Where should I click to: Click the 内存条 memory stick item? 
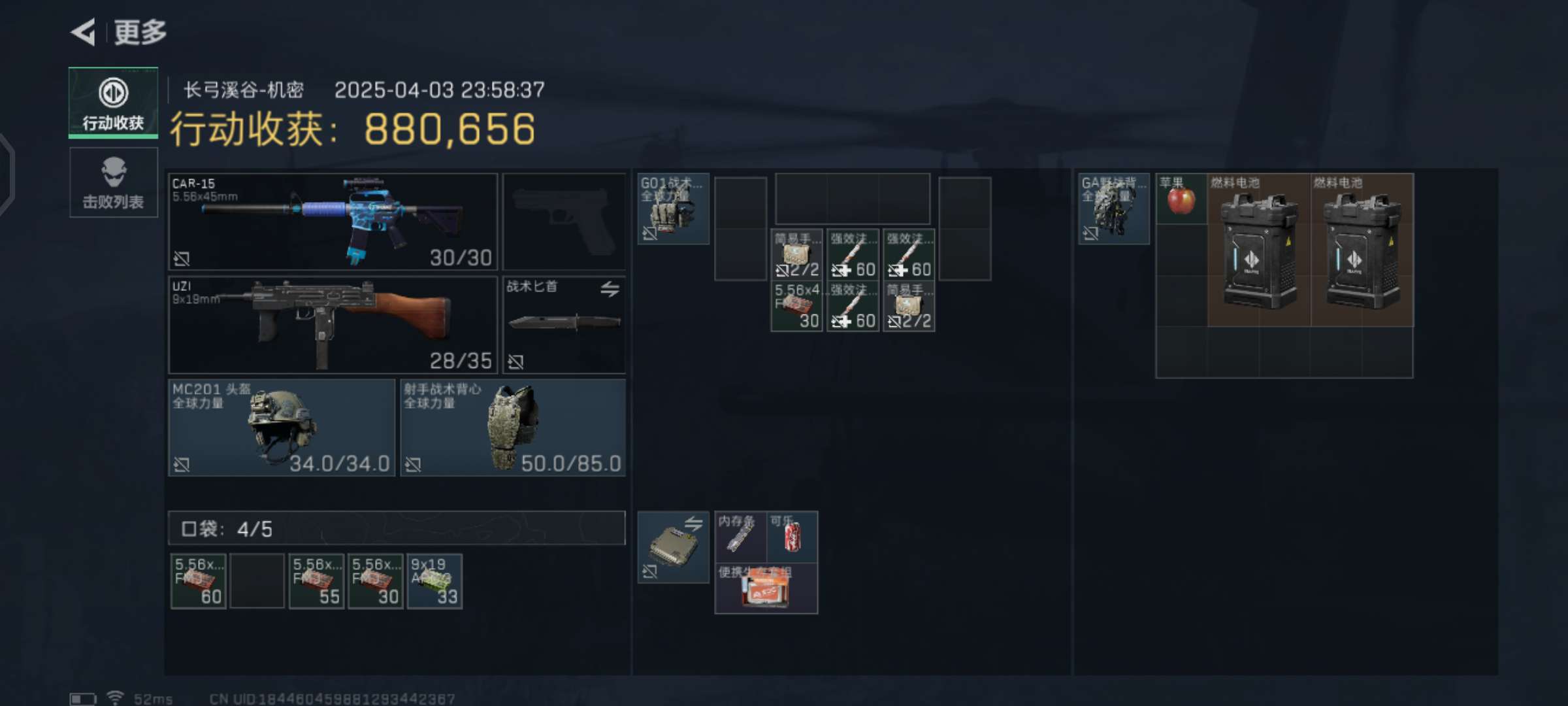(741, 537)
